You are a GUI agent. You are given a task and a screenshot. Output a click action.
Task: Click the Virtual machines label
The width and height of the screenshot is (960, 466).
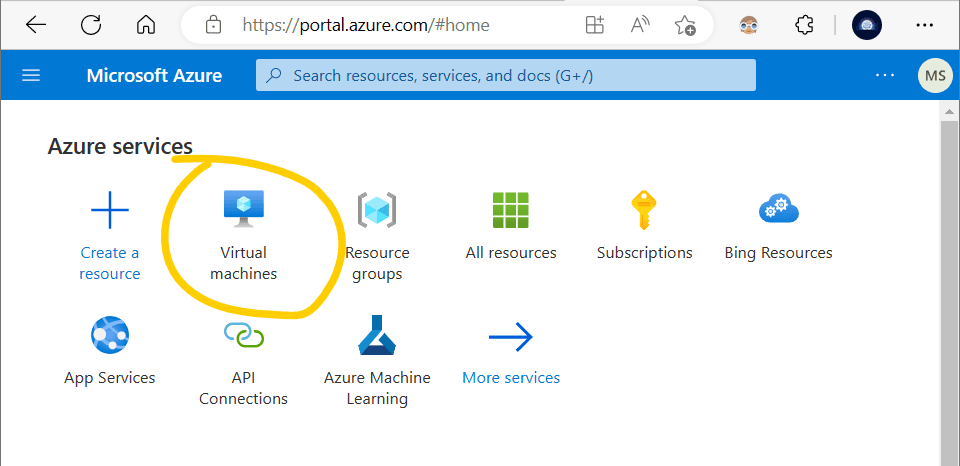click(243, 263)
